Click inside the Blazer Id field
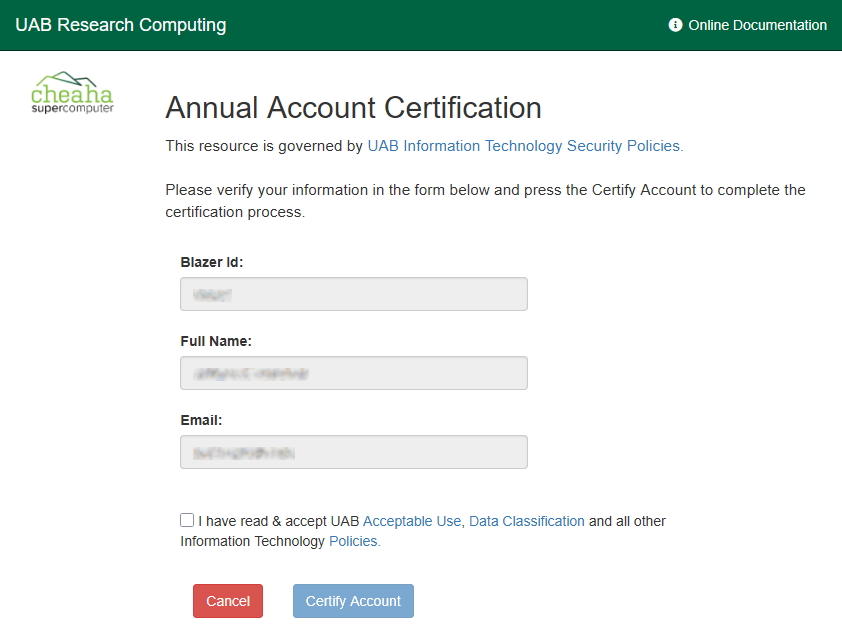Viewport: 842px width, 633px height. tap(353, 294)
